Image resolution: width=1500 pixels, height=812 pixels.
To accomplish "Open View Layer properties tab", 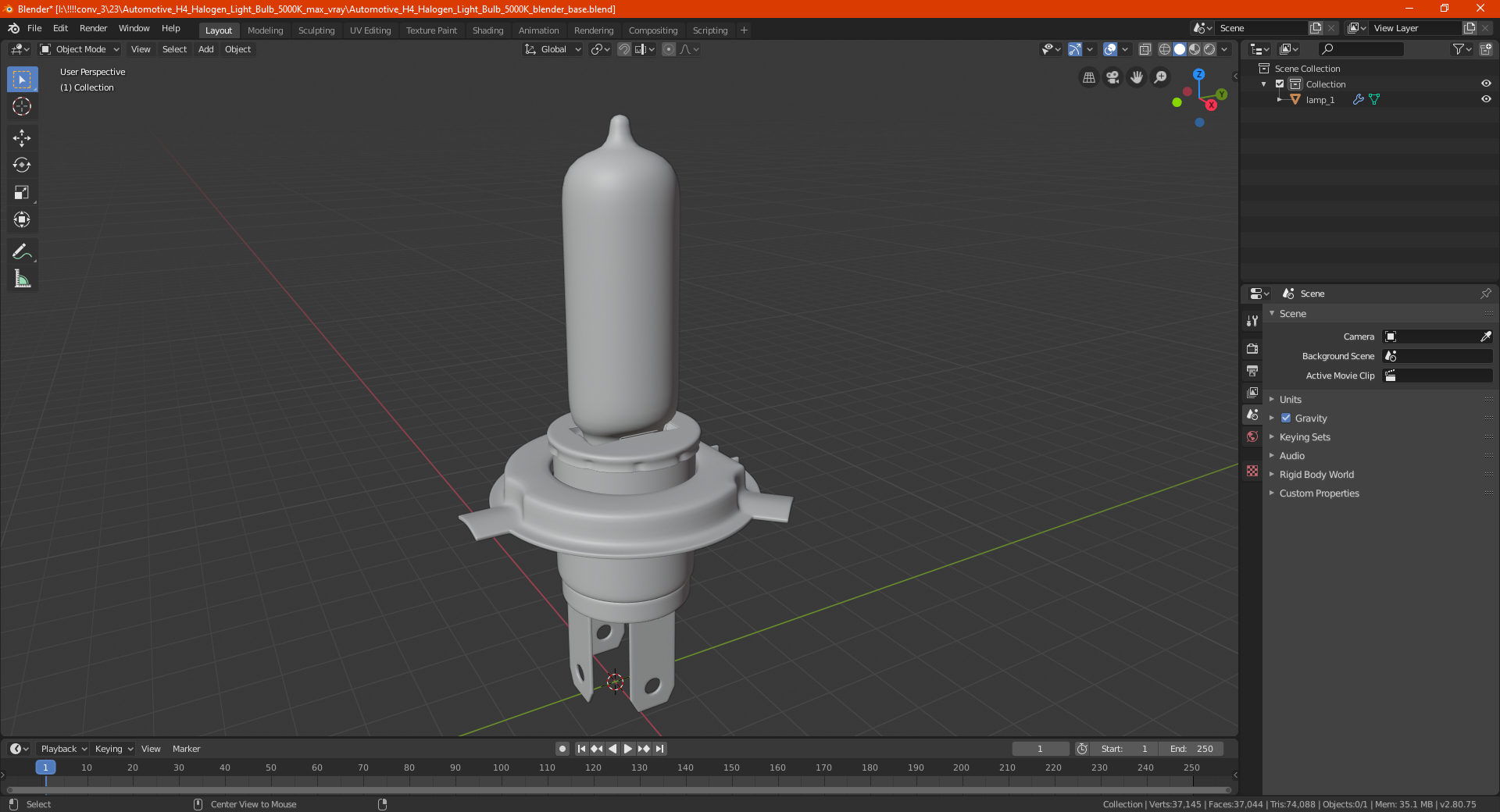I will pyautogui.click(x=1252, y=392).
